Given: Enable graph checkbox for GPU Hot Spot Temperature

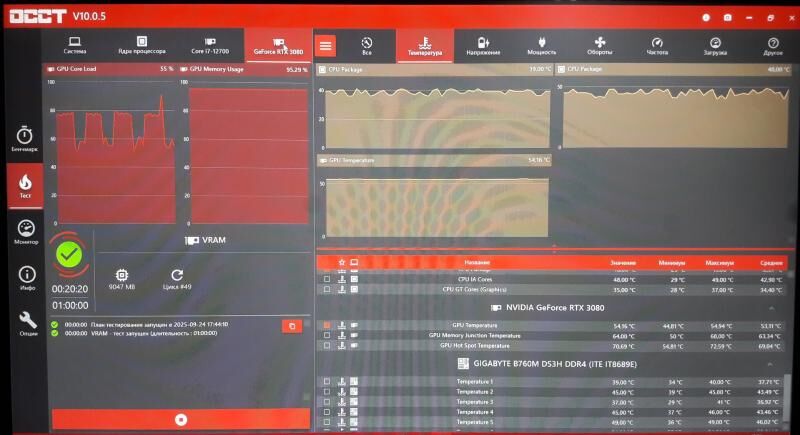Looking at the screenshot, I should tap(327, 346).
